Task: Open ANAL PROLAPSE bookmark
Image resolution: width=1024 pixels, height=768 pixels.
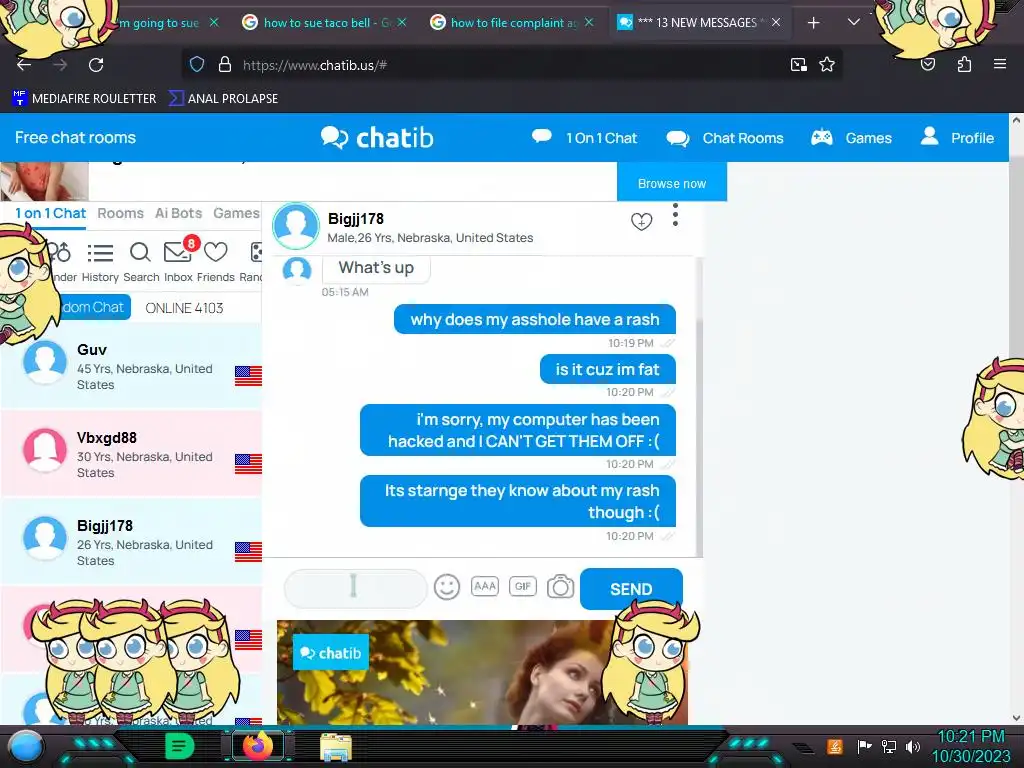Action: click(x=223, y=99)
